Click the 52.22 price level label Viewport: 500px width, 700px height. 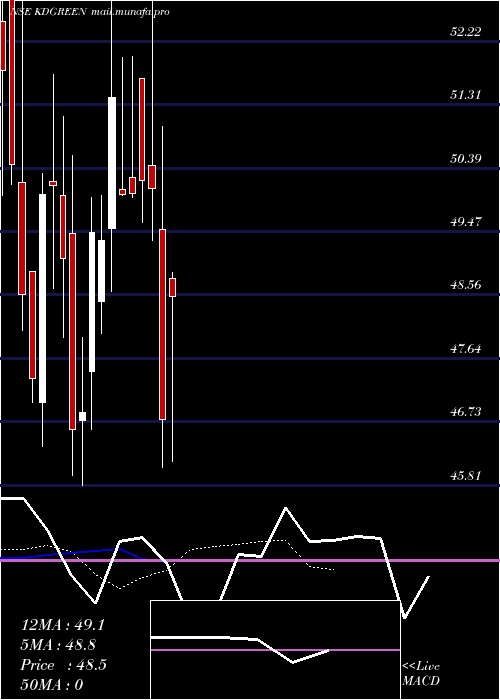[466, 32]
